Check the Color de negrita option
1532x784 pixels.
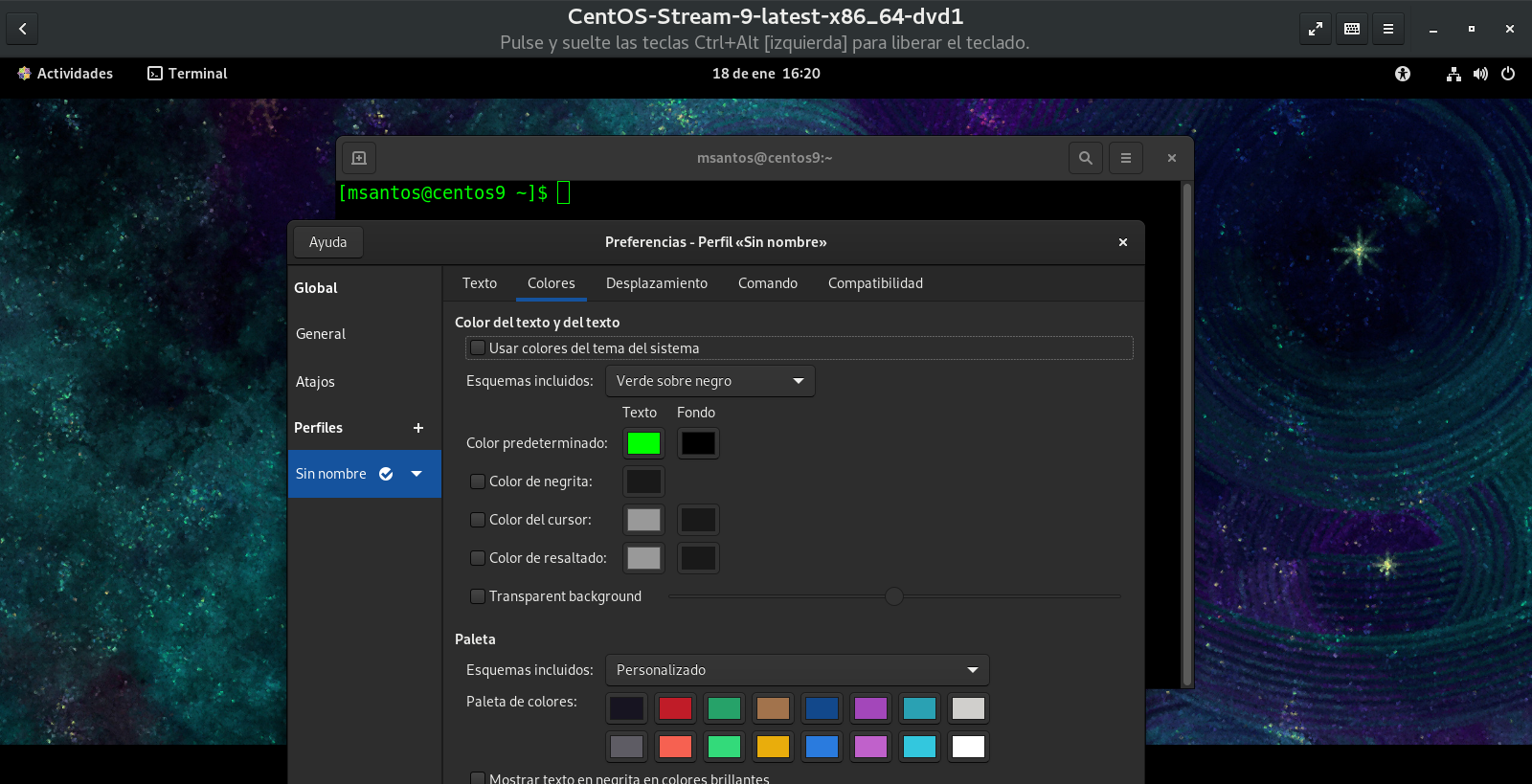pos(478,482)
